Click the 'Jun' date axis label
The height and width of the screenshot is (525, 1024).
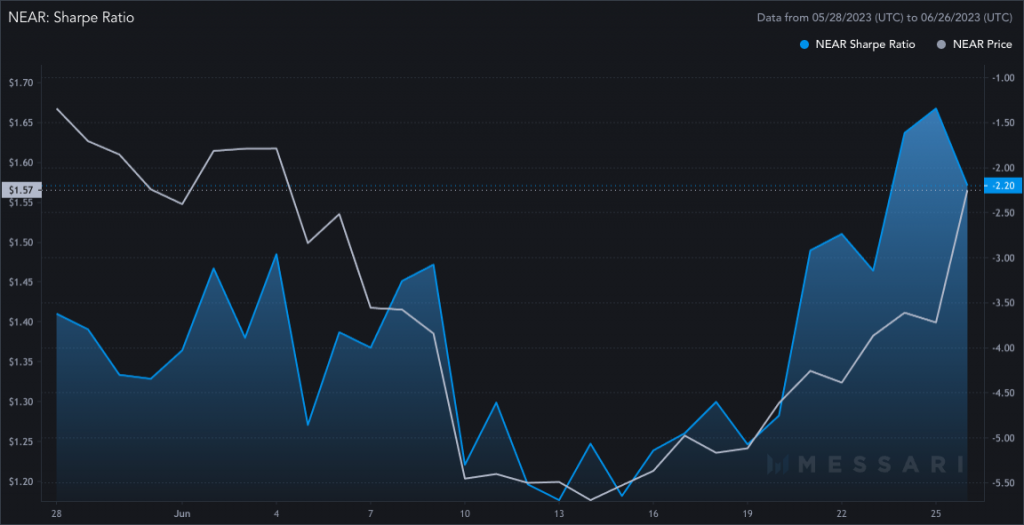click(x=182, y=513)
